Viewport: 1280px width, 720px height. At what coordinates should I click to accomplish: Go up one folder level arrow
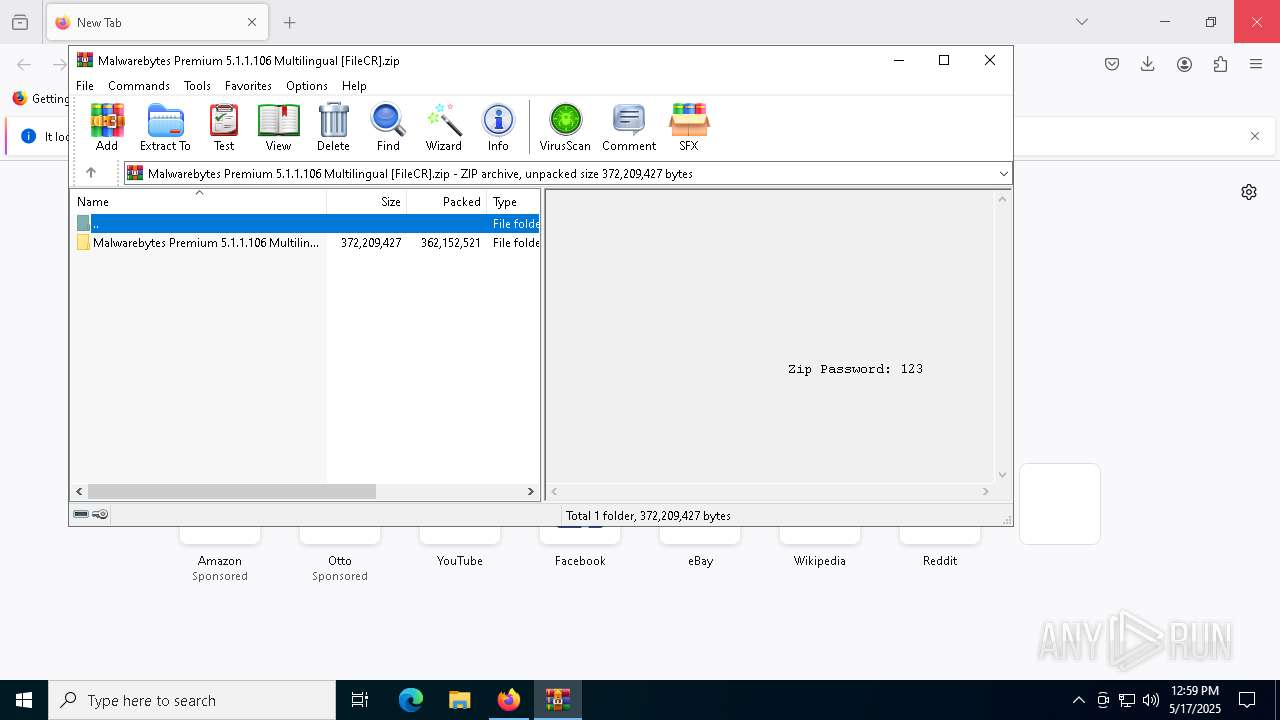tap(91, 173)
